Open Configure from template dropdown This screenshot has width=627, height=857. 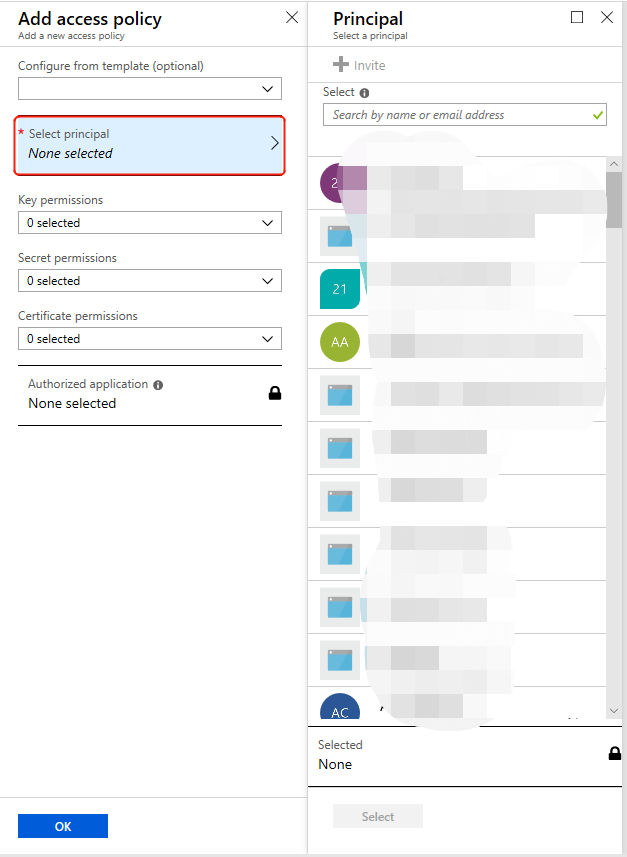coord(150,89)
